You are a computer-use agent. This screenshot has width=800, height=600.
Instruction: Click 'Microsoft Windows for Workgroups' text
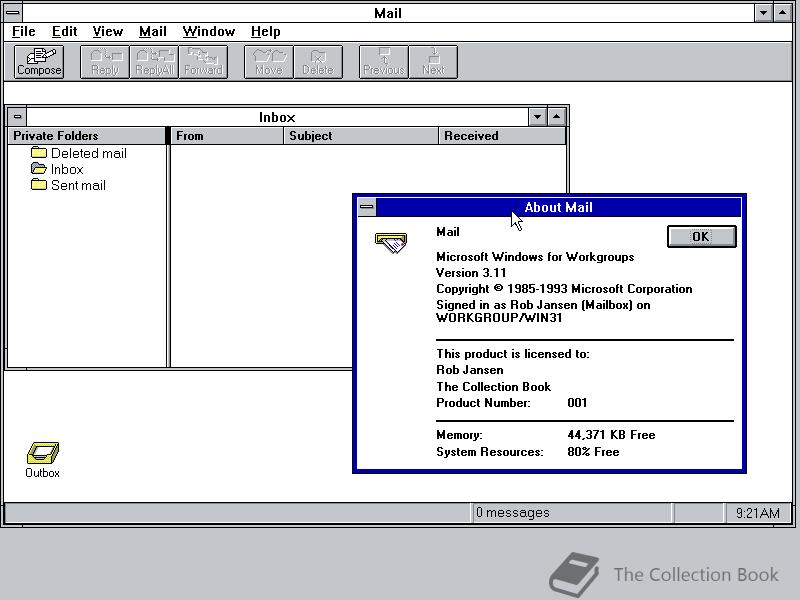(535, 257)
